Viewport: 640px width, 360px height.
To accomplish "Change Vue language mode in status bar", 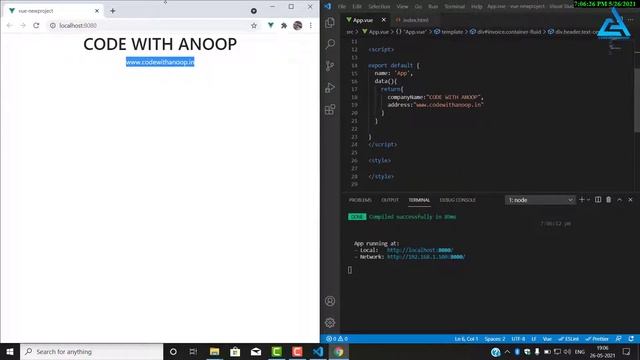I will click(547, 339).
